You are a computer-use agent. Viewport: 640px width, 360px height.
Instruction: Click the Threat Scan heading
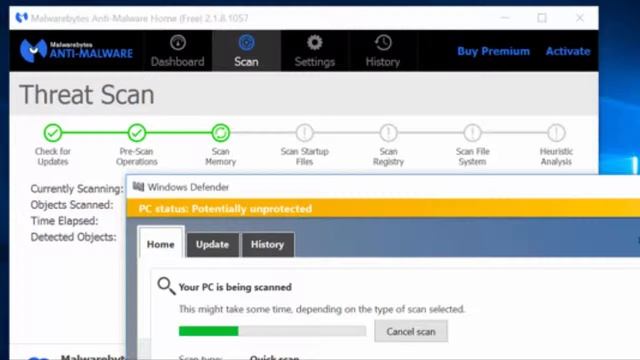tap(87, 95)
